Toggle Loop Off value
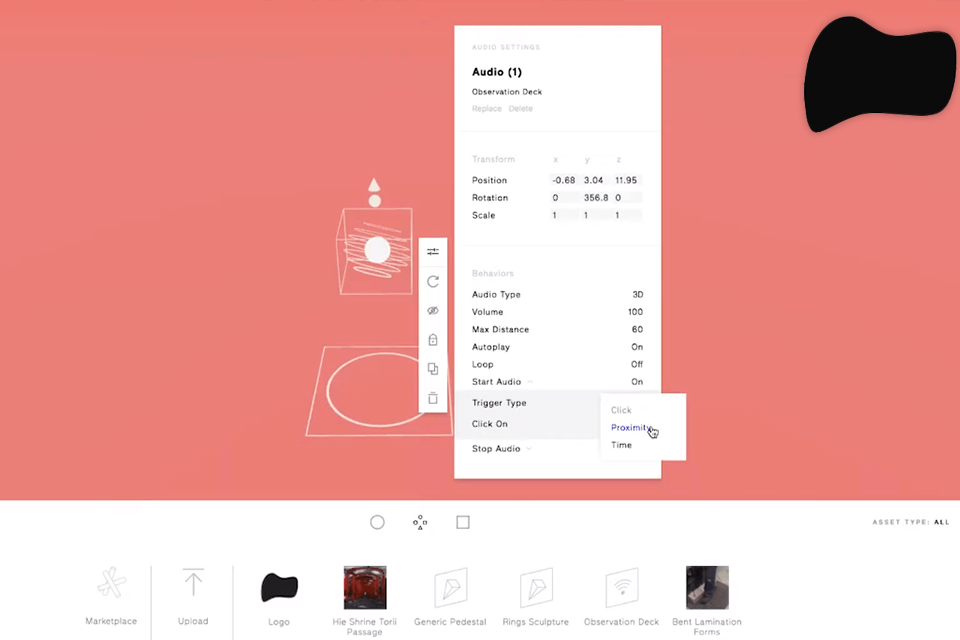This screenshot has width=960, height=640. click(x=637, y=364)
